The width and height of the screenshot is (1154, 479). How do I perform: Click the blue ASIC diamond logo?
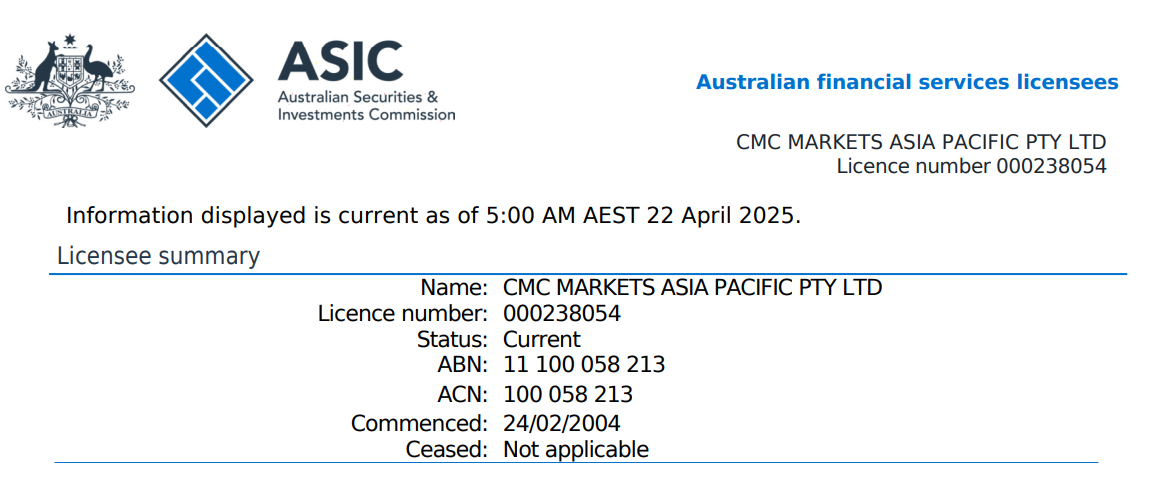pyautogui.click(x=208, y=79)
